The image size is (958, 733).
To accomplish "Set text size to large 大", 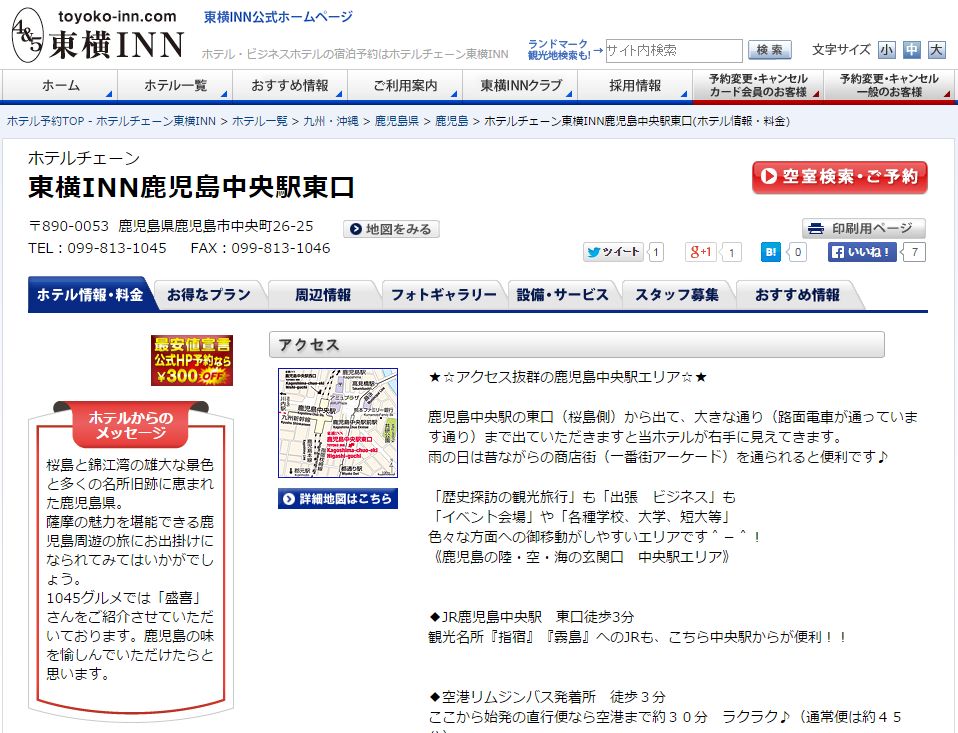I will (936, 49).
